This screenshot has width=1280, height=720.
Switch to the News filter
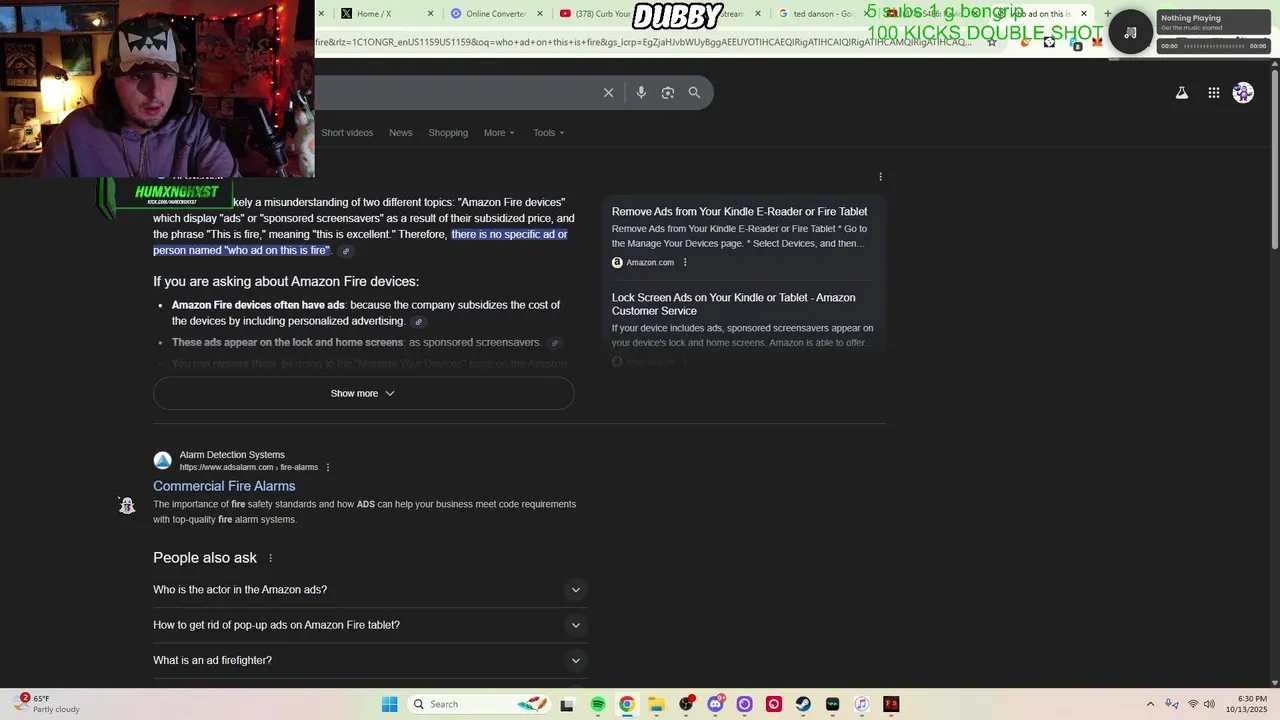pyautogui.click(x=400, y=132)
